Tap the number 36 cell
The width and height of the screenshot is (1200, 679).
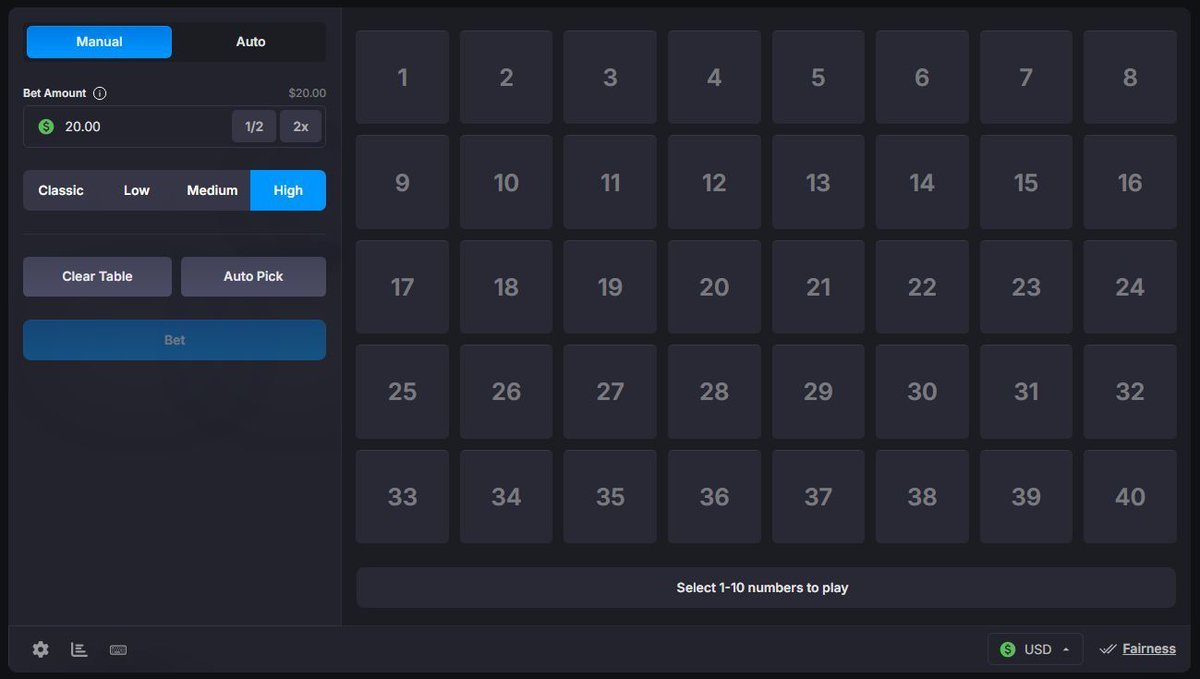714,496
